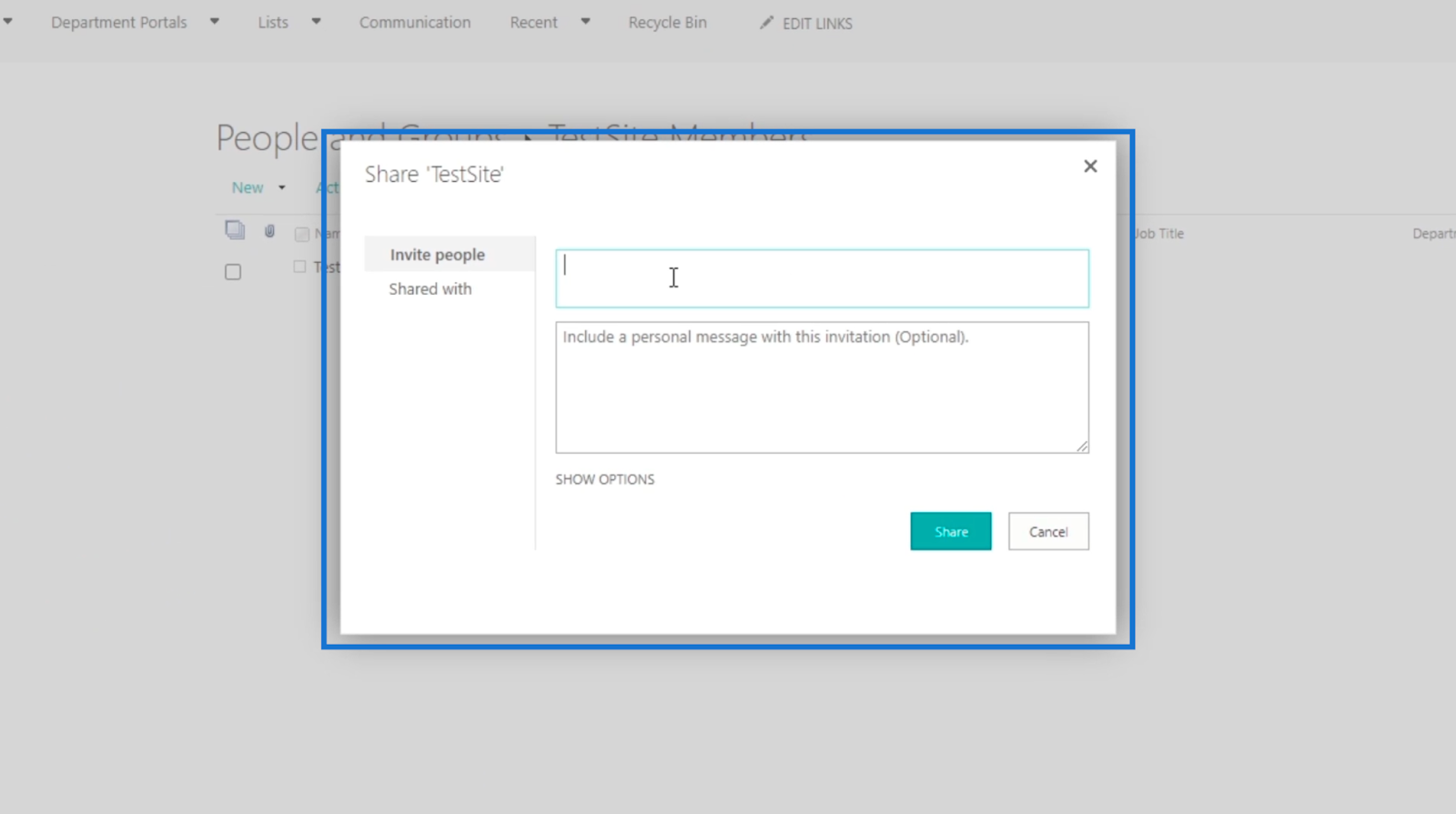Expand the Lists dropdown arrow
The image size is (1456, 814).
[316, 22]
